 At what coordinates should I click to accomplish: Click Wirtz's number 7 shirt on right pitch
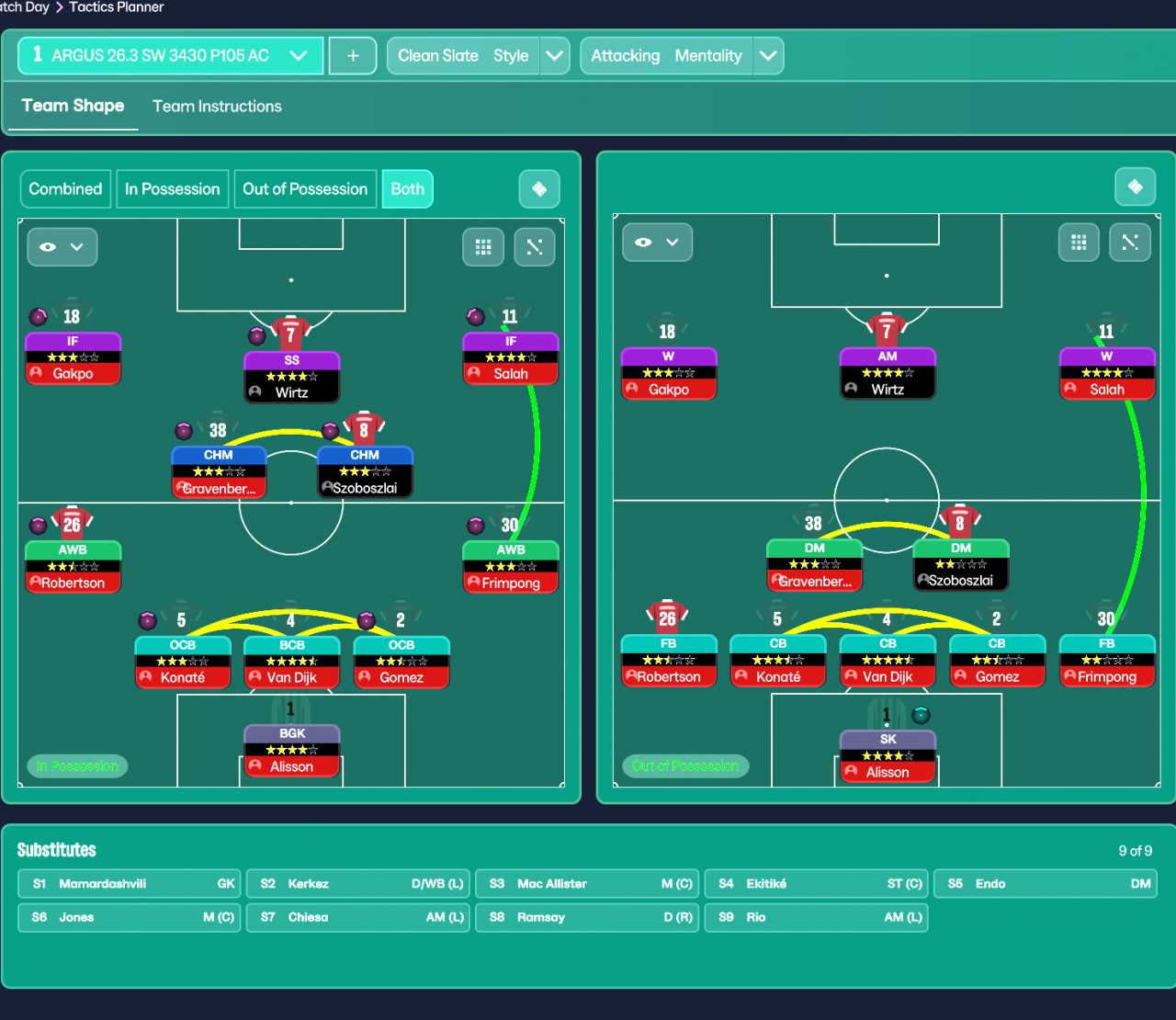887,329
